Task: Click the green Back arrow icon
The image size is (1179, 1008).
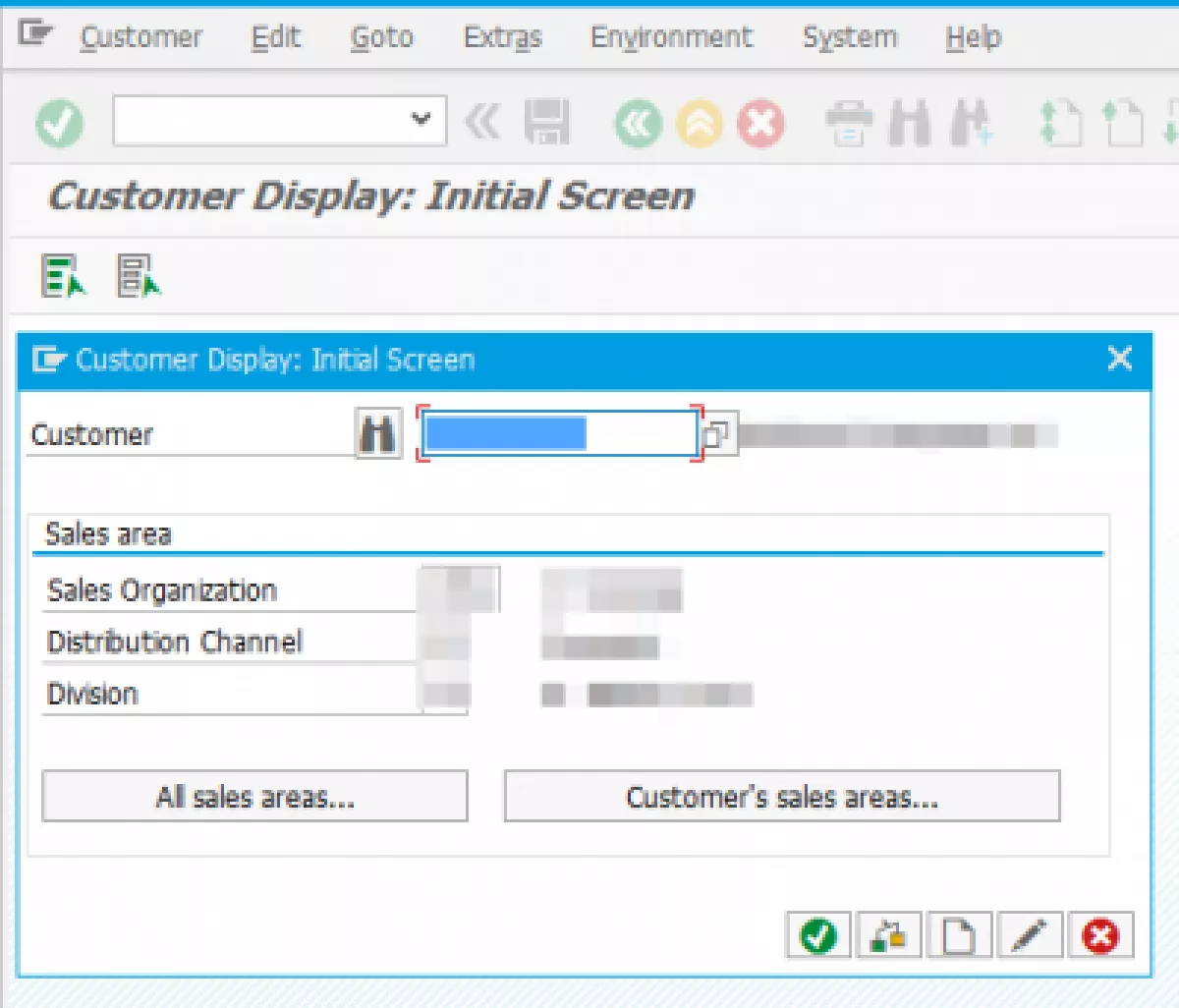Action: 639,124
